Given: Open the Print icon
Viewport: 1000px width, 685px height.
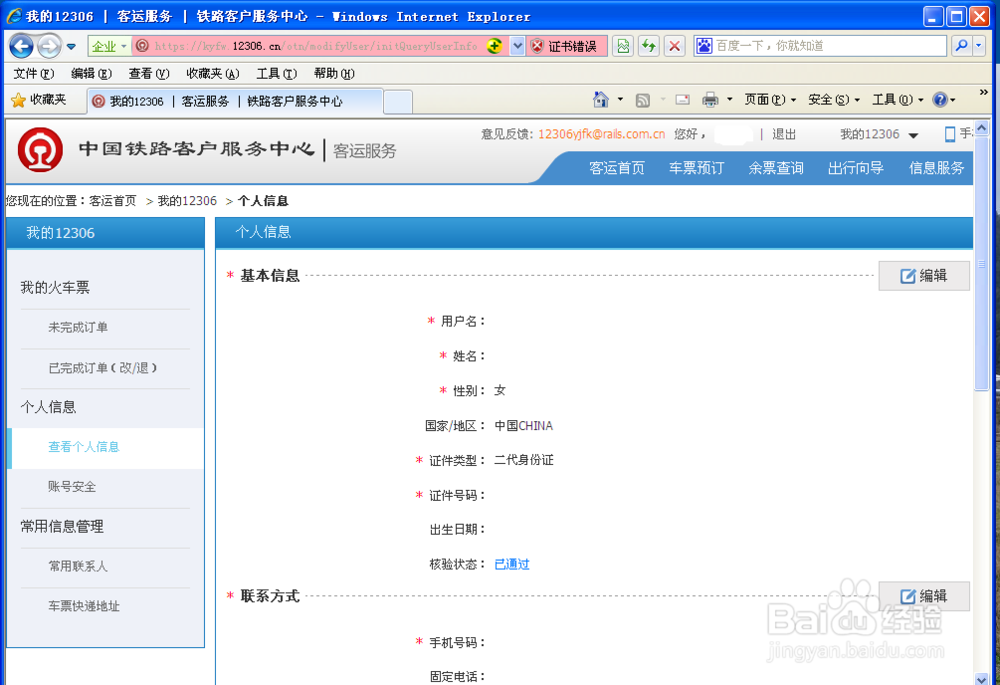Looking at the screenshot, I should 712,100.
